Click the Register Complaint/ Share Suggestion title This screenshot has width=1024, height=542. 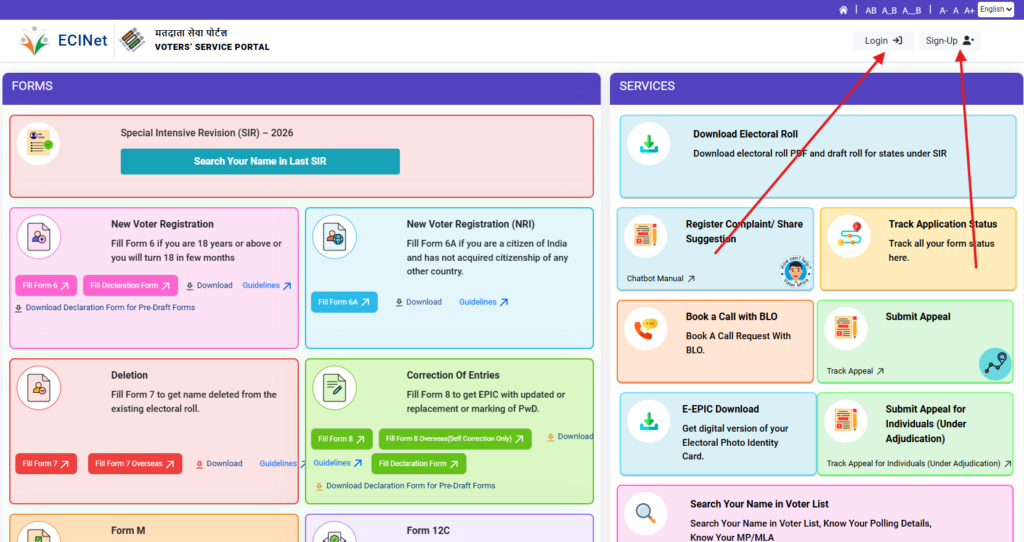744,231
